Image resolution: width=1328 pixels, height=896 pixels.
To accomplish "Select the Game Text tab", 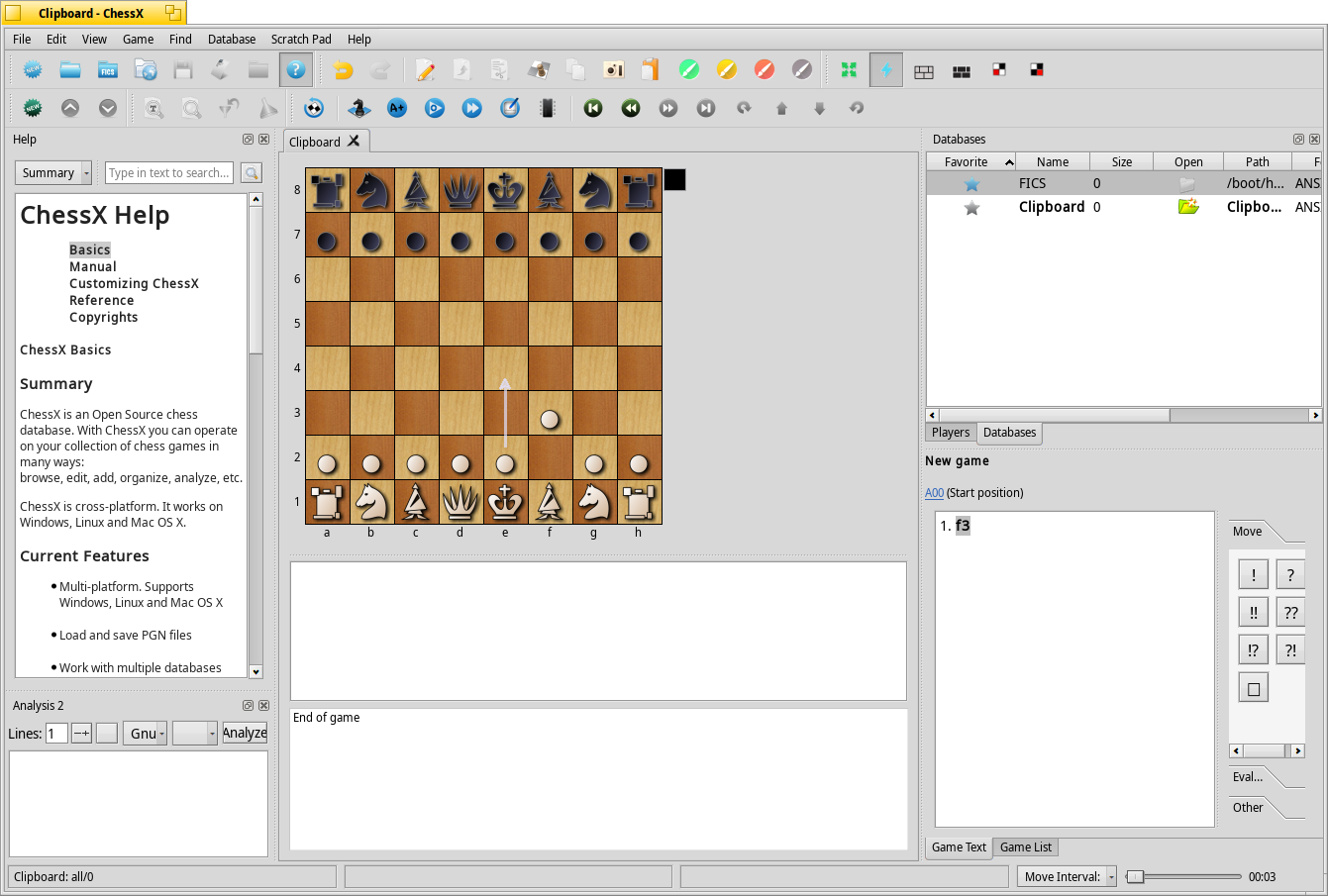I will (x=959, y=847).
